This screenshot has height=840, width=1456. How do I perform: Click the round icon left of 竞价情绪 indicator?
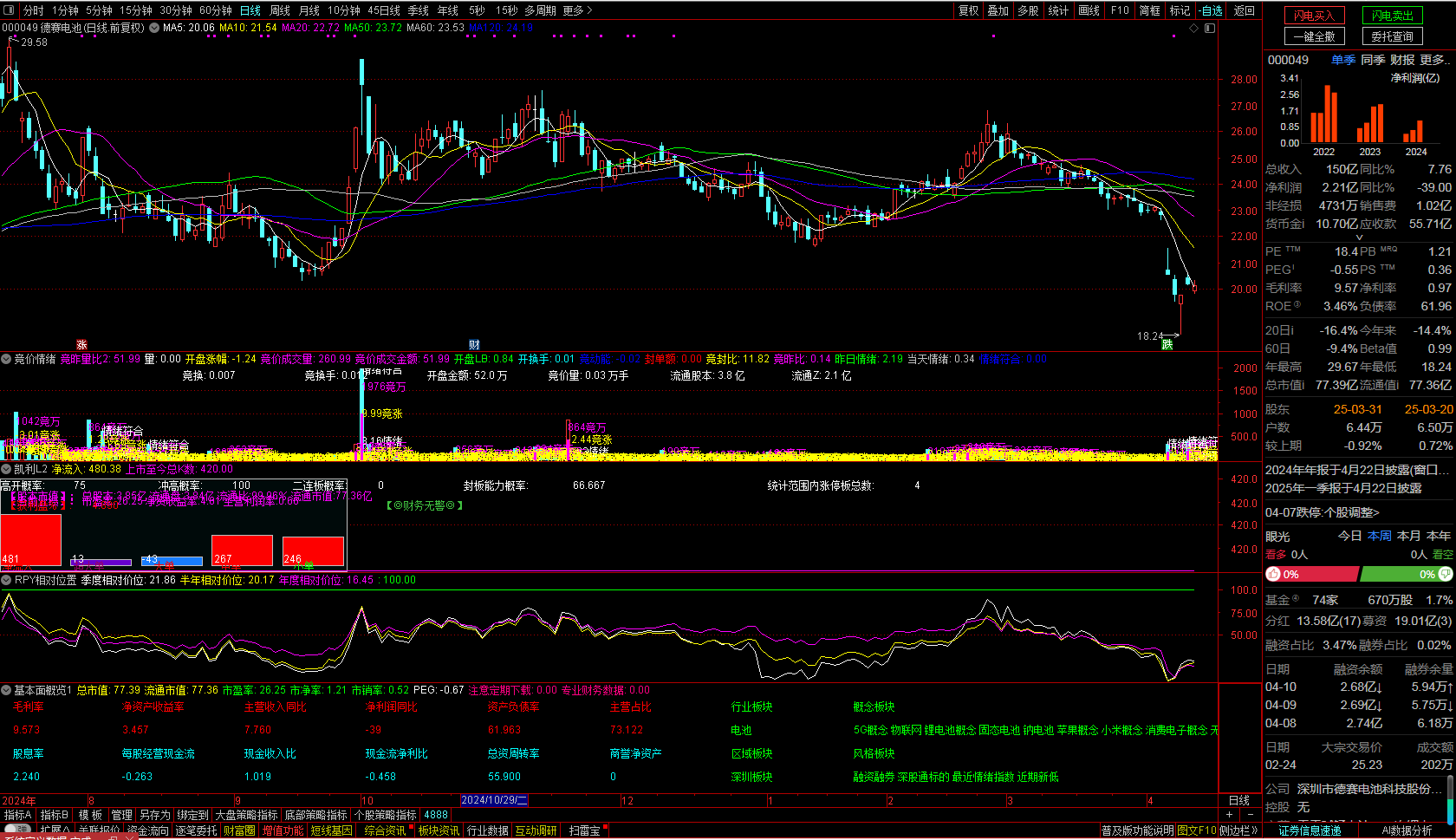click(x=6, y=359)
